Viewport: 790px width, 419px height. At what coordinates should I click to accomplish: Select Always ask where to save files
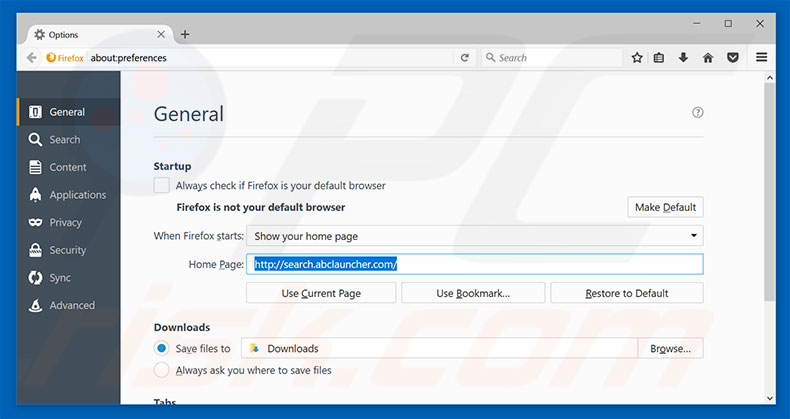(161, 370)
